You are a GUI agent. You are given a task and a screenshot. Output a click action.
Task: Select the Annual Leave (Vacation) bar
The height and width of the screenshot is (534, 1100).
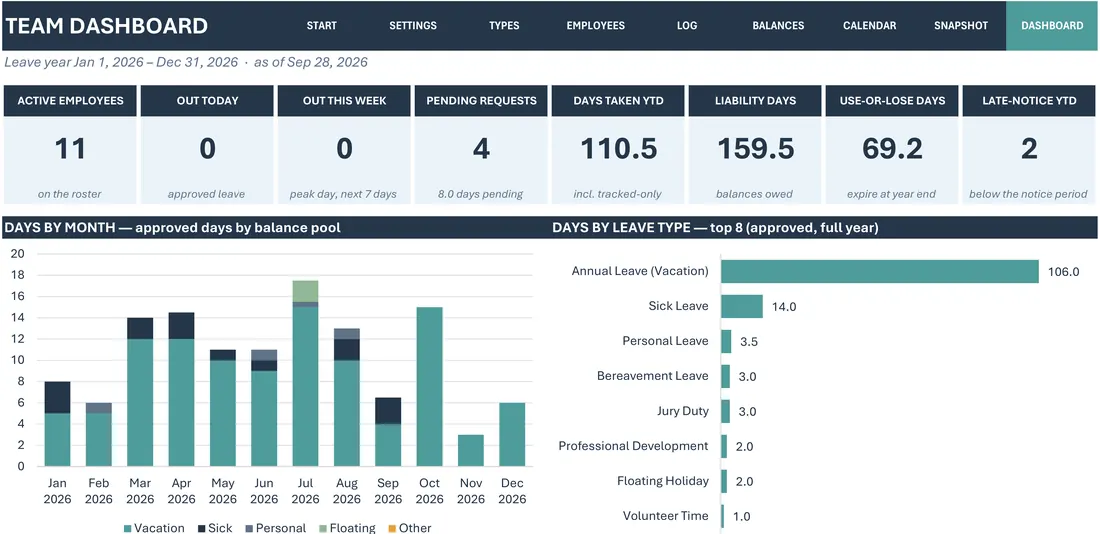880,272
